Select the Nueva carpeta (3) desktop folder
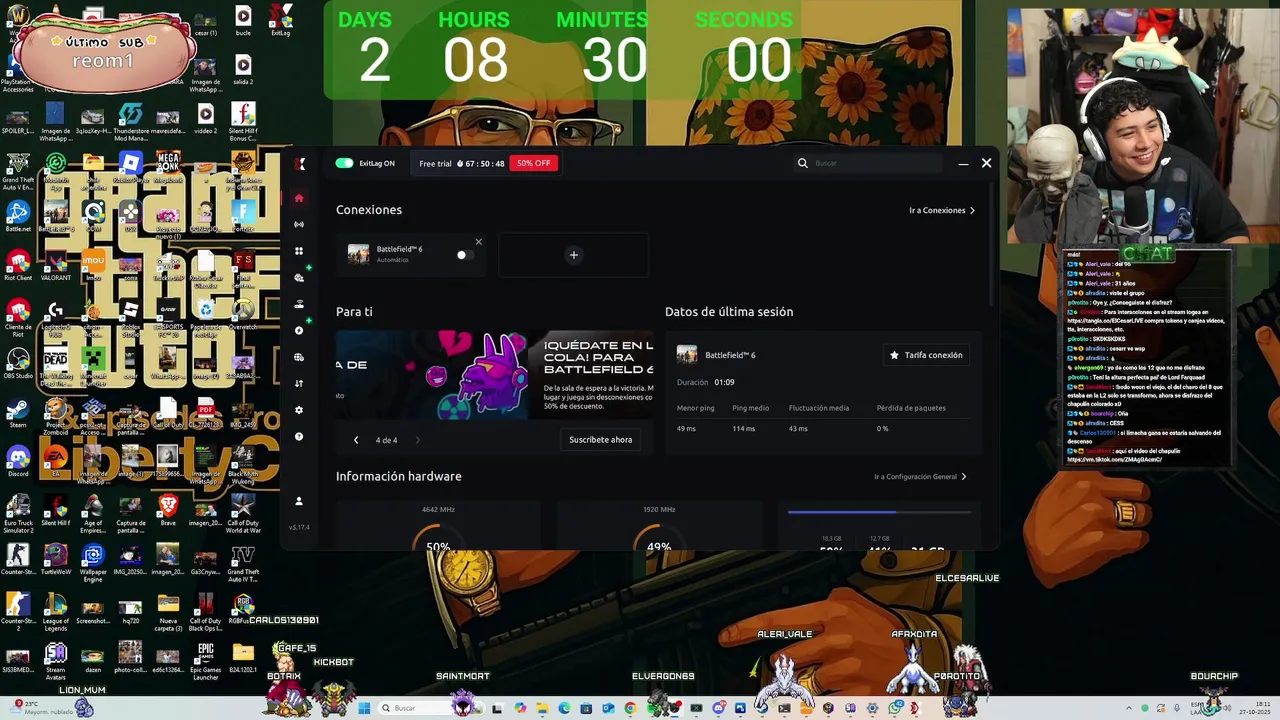This screenshot has height=720, width=1280. point(168,611)
